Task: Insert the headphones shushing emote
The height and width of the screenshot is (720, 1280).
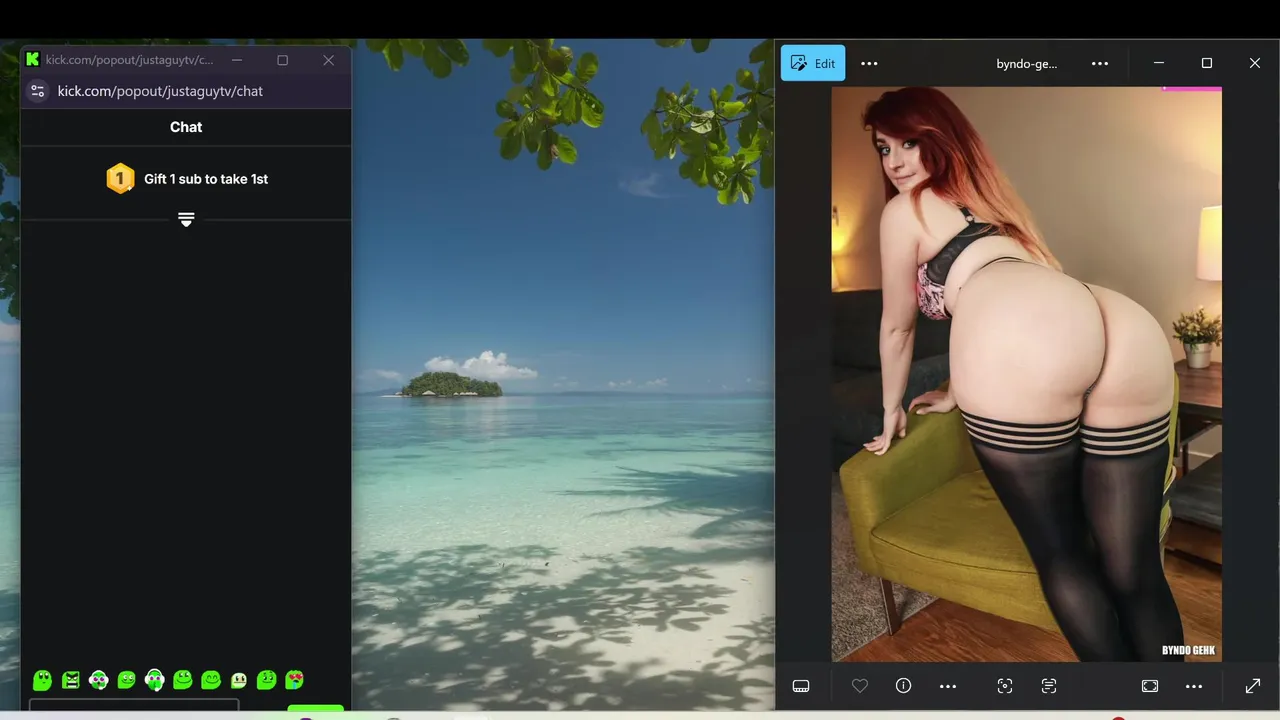Action: tap(154, 680)
